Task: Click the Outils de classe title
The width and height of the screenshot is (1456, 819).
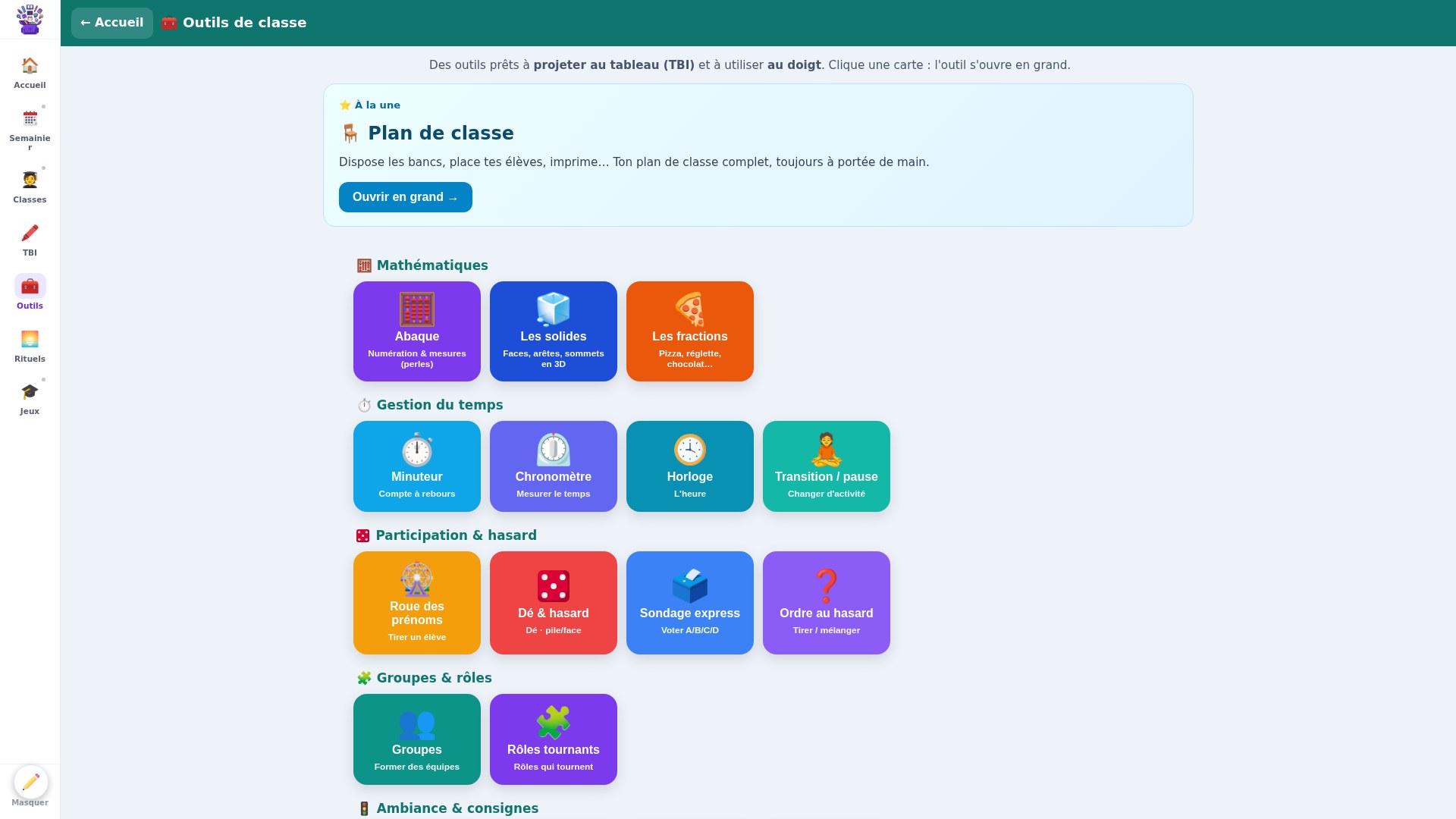Action: [x=245, y=23]
